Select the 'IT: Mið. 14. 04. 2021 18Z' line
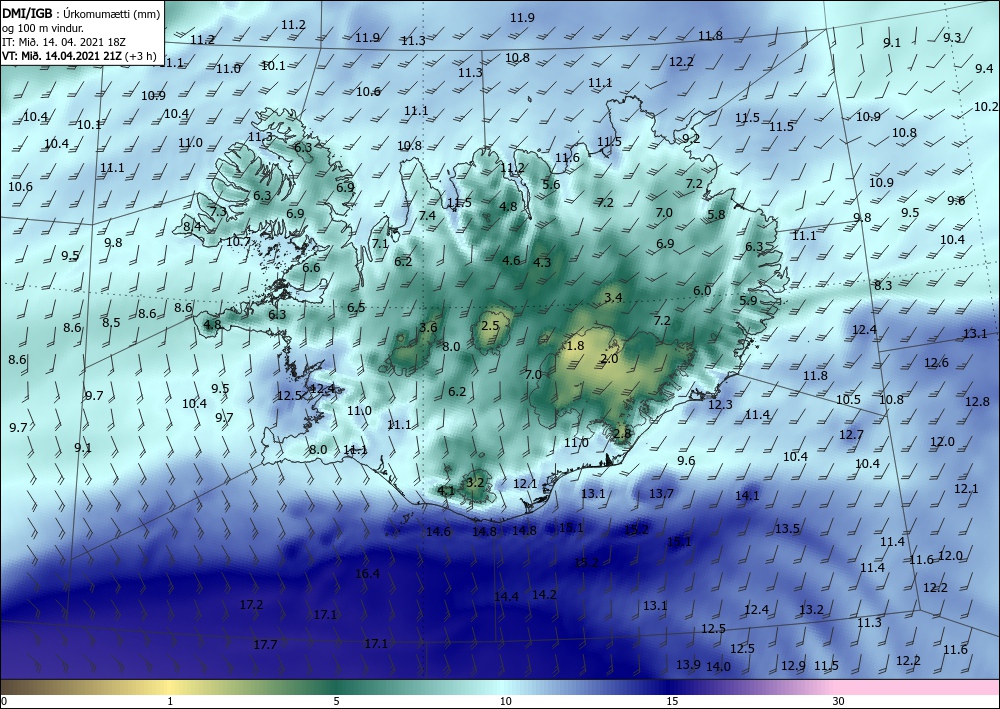The height and width of the screenshot is (709, 1000). [x=64, y=42]
